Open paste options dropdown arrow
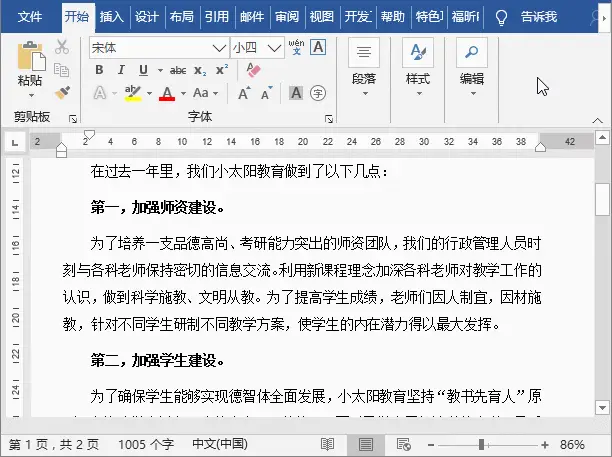612x457 pixels. [x=31, y=95]
